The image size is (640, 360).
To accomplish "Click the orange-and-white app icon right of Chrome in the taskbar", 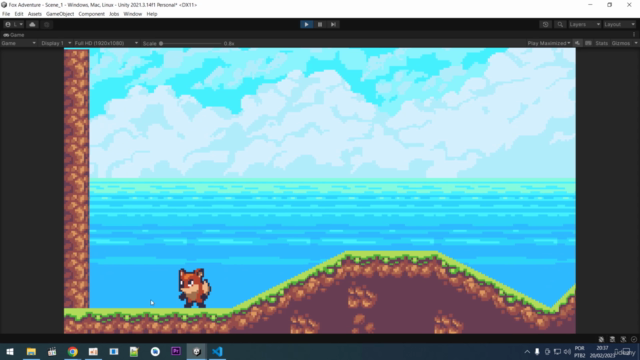I will pyautogui.click(x=93, y=351).
